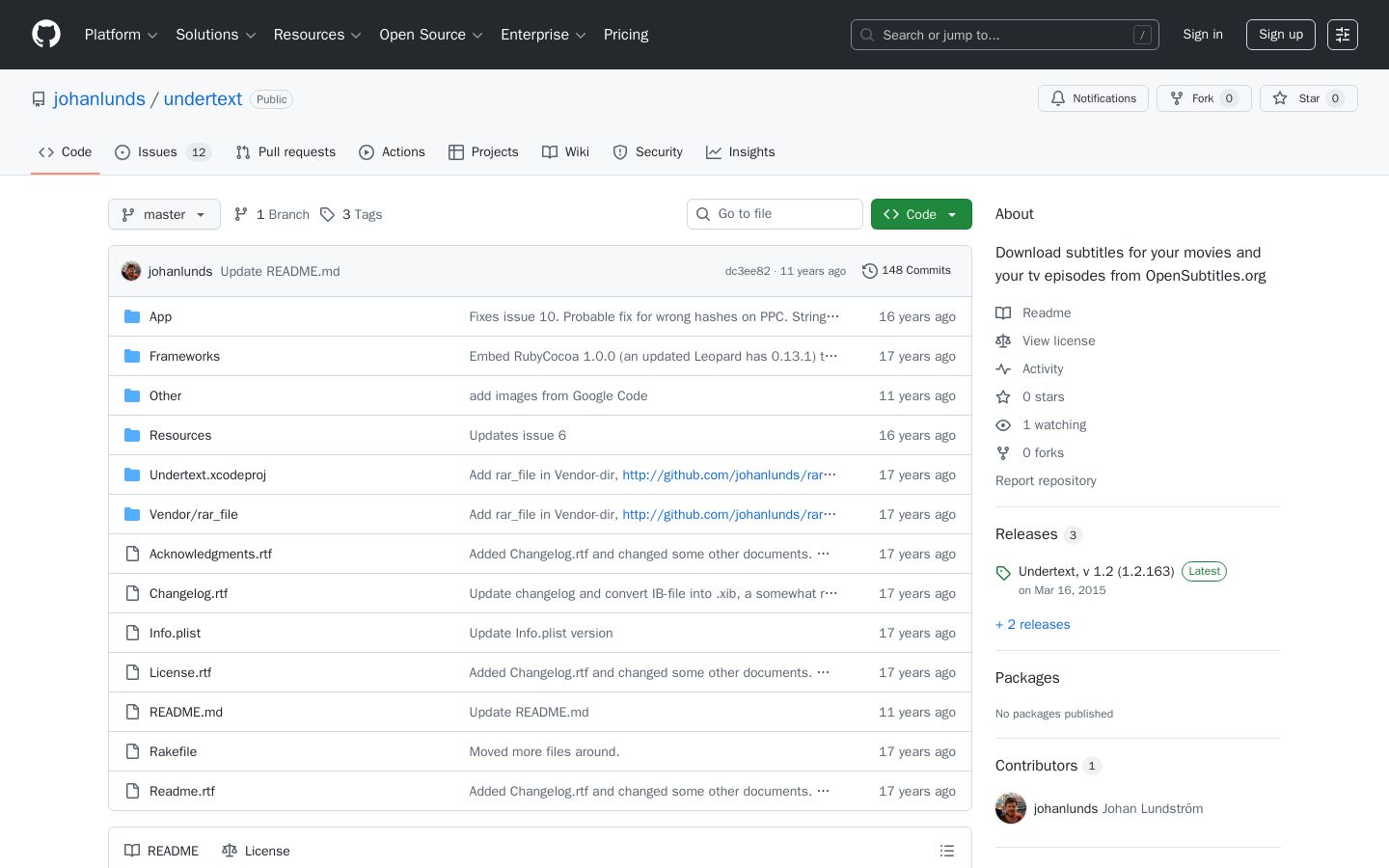Click the stars icon in About
The width and height of the screenshot is (1389, 868).
click(1003, 397)
